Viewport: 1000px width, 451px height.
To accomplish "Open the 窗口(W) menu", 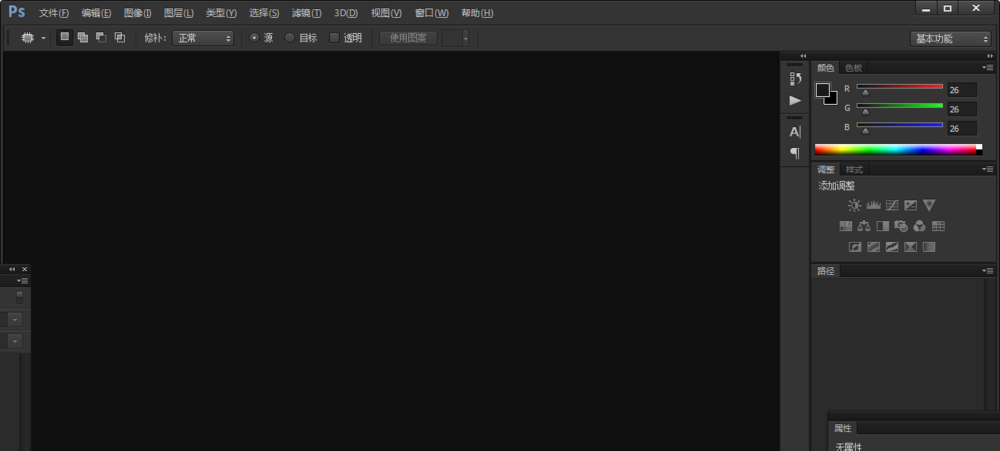I will click(x=431, y=13).
